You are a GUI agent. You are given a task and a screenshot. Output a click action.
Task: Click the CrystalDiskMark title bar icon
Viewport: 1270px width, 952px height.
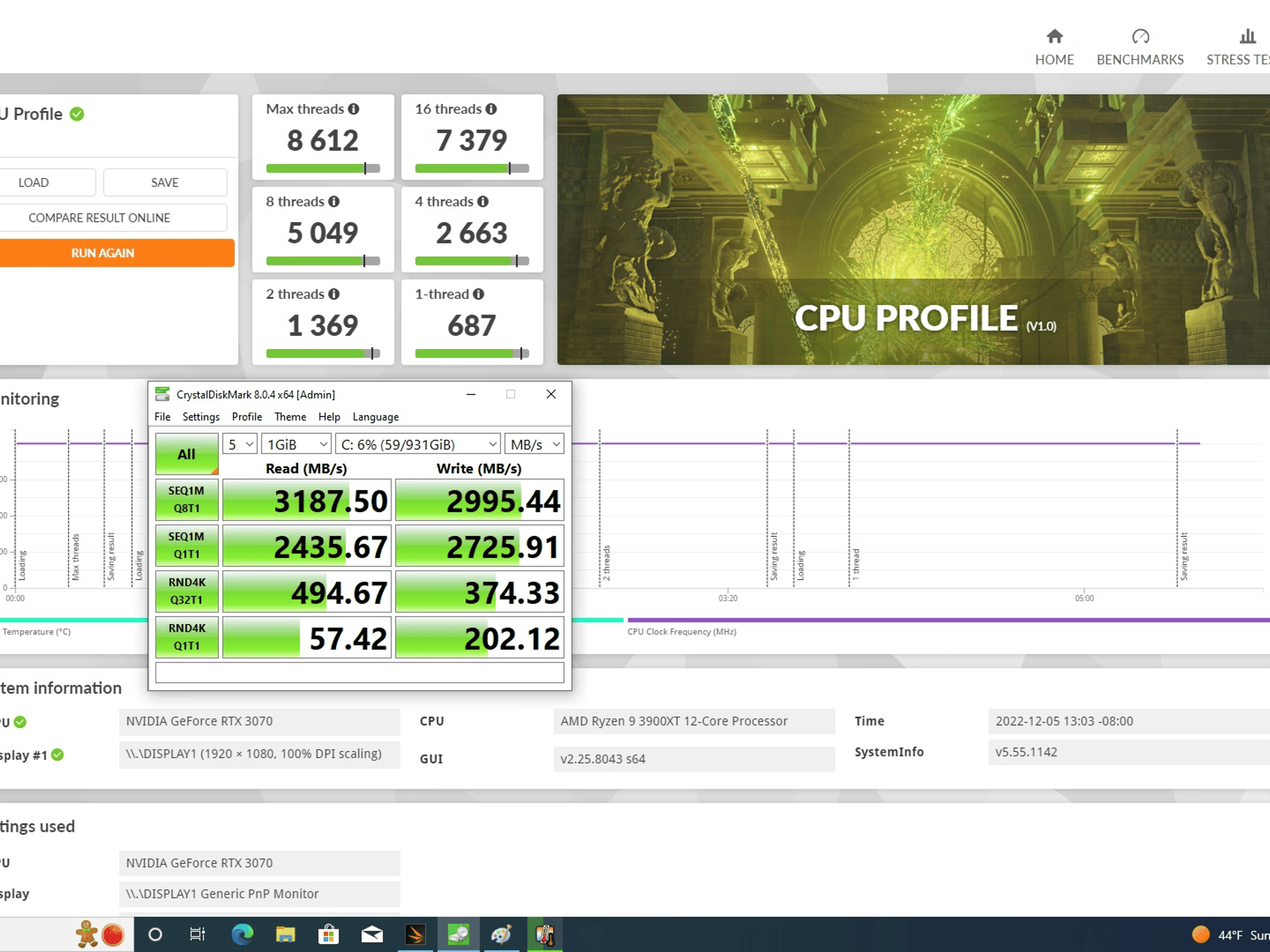tap(162, 394)
